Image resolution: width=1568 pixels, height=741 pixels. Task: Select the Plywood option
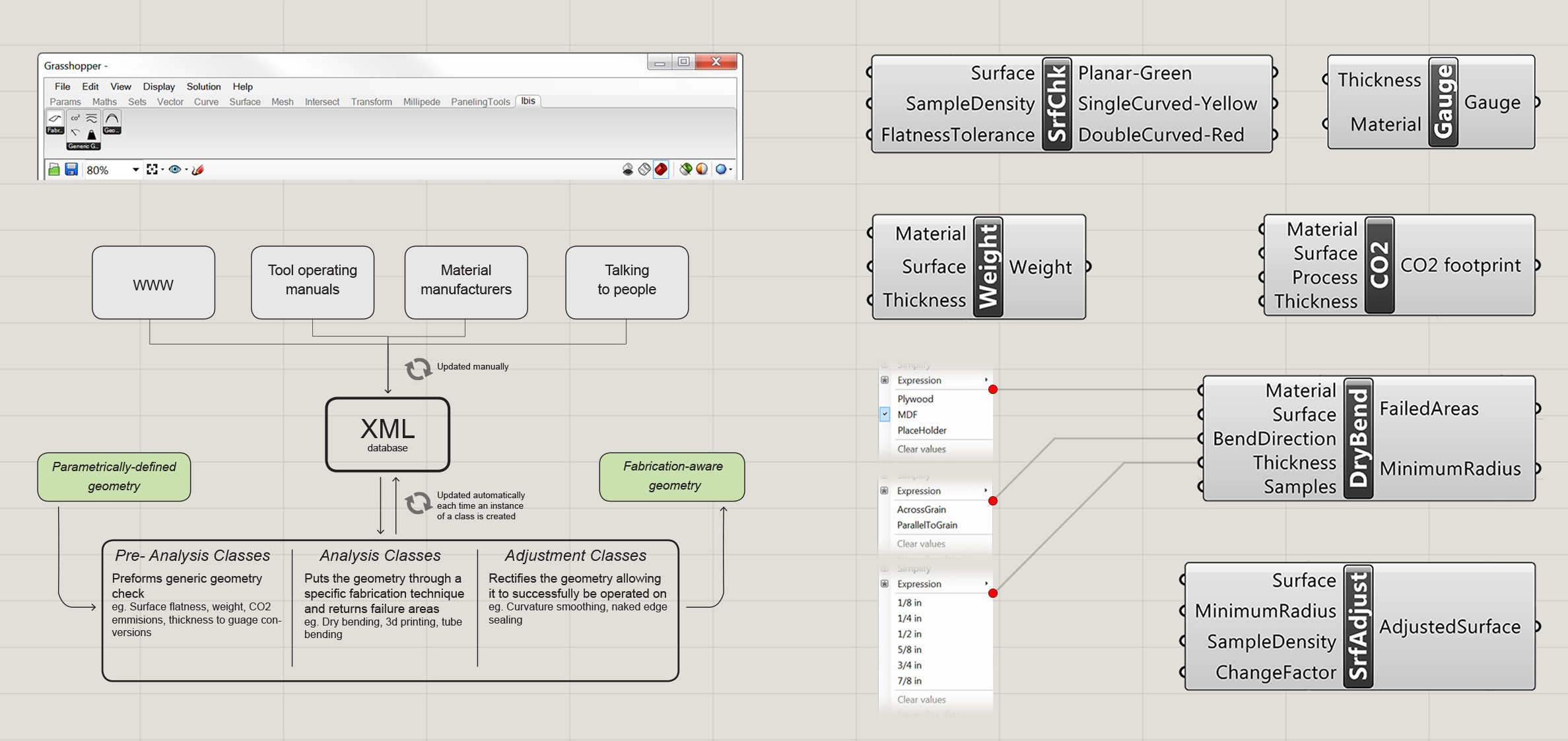point(915,399)
